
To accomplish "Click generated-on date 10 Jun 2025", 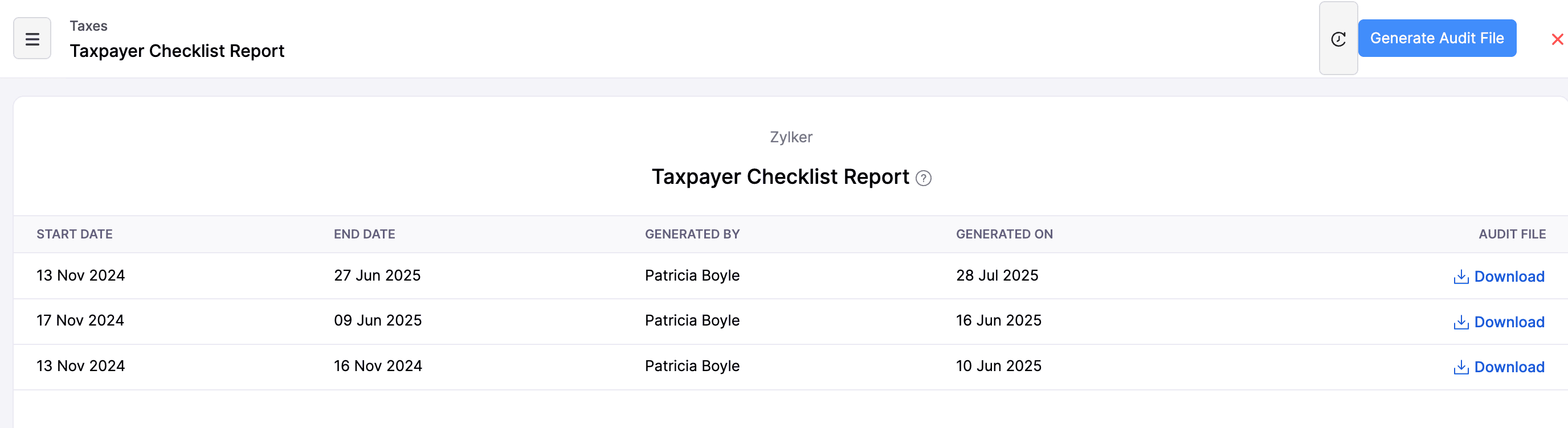I will tap(998, 366).
